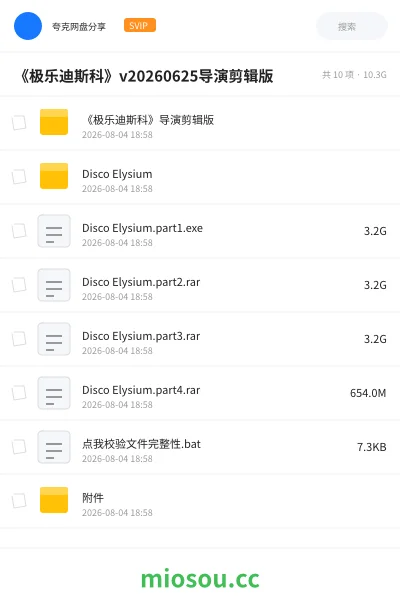Click the Disco Elysium.part2.rar file icon
This screenshot has width=400, height=600.
click(x=54, y=285)
